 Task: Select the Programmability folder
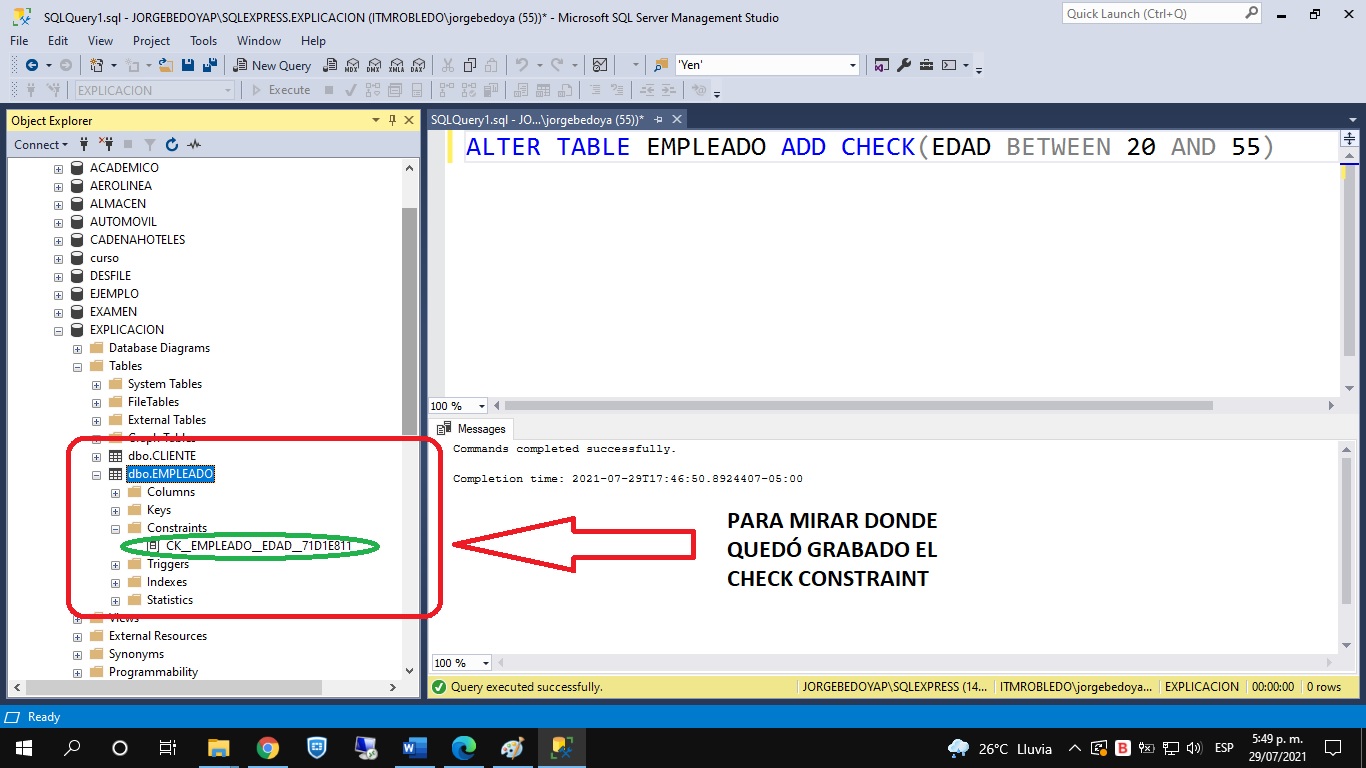point(153,672)
